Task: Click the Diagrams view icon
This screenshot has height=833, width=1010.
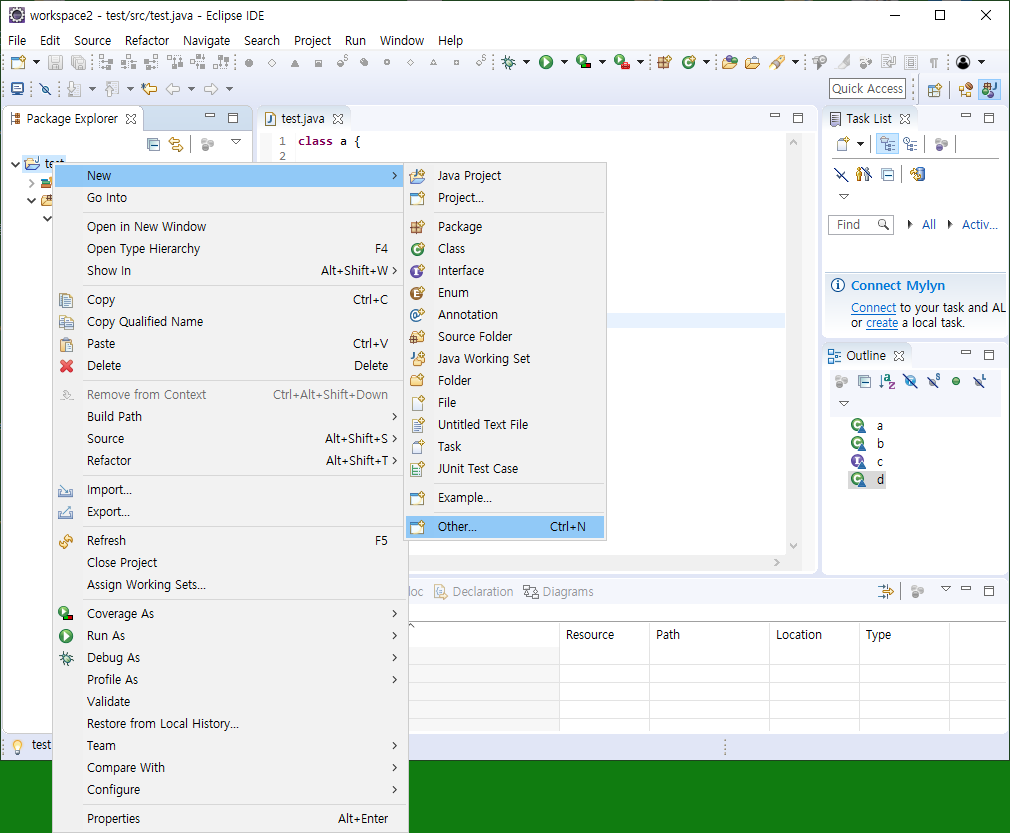Action: pos(531,591)
